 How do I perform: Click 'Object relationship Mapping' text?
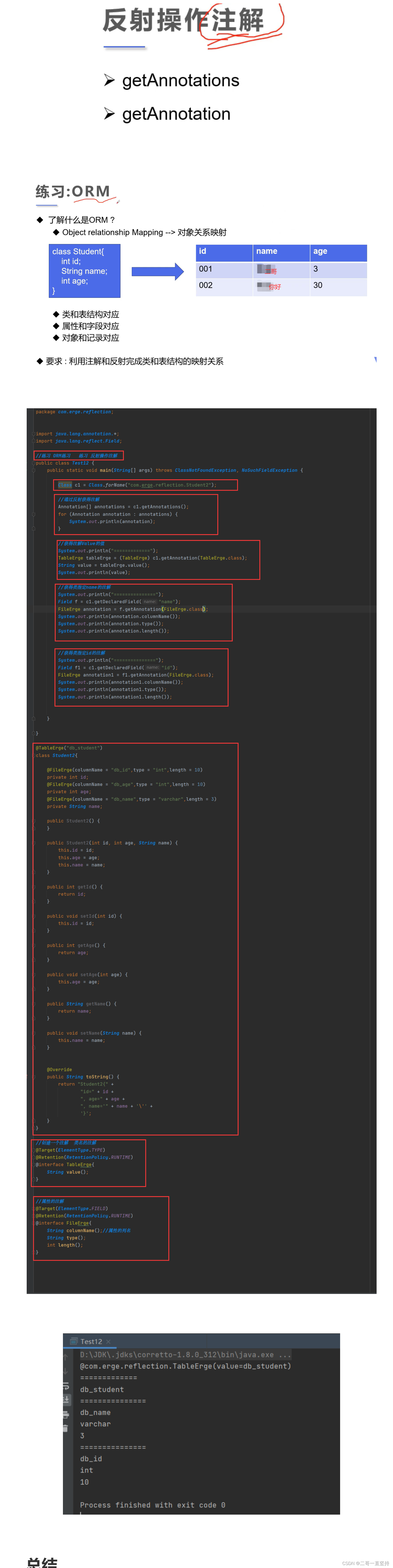pos(113,232)
